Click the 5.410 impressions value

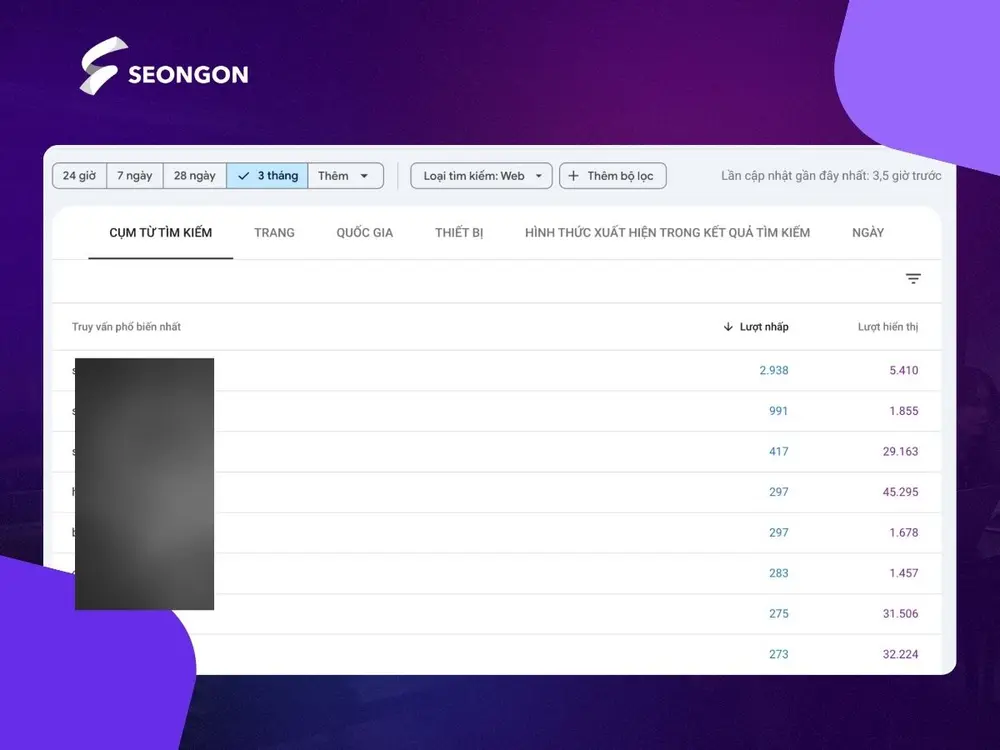click(904, 371)
